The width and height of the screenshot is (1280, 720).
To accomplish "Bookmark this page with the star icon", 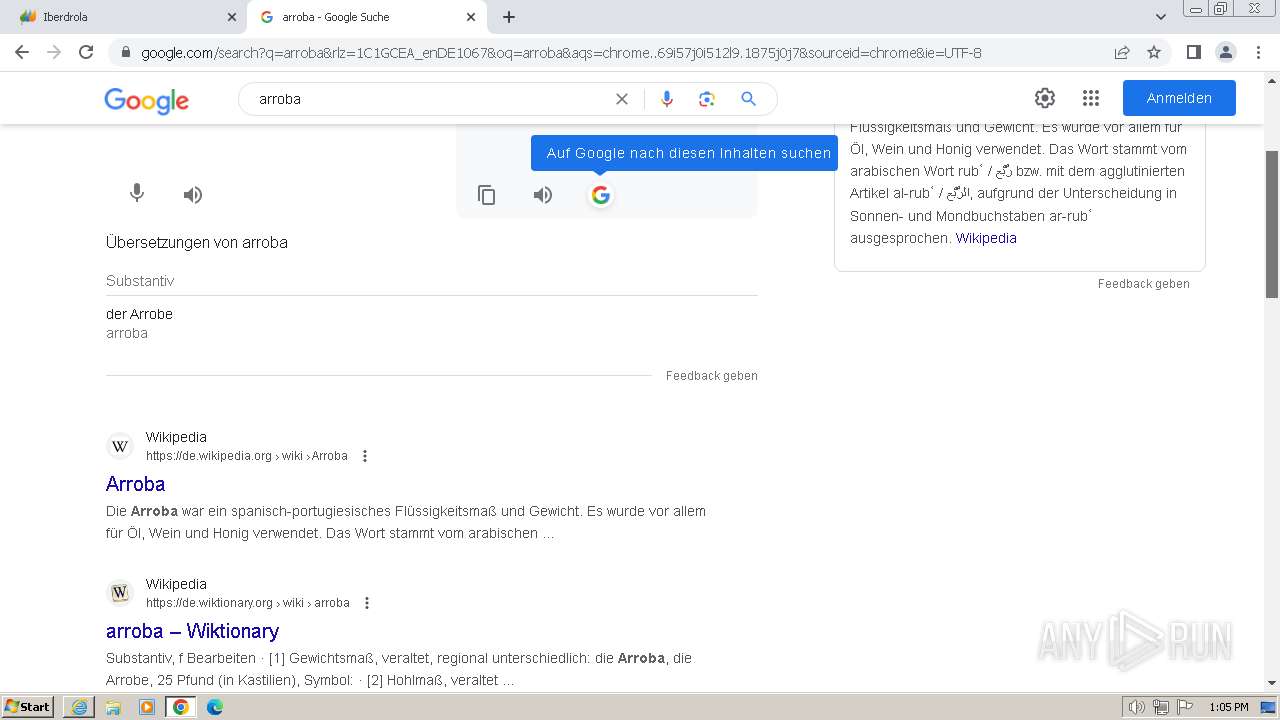I will (x=1154, y=52).
